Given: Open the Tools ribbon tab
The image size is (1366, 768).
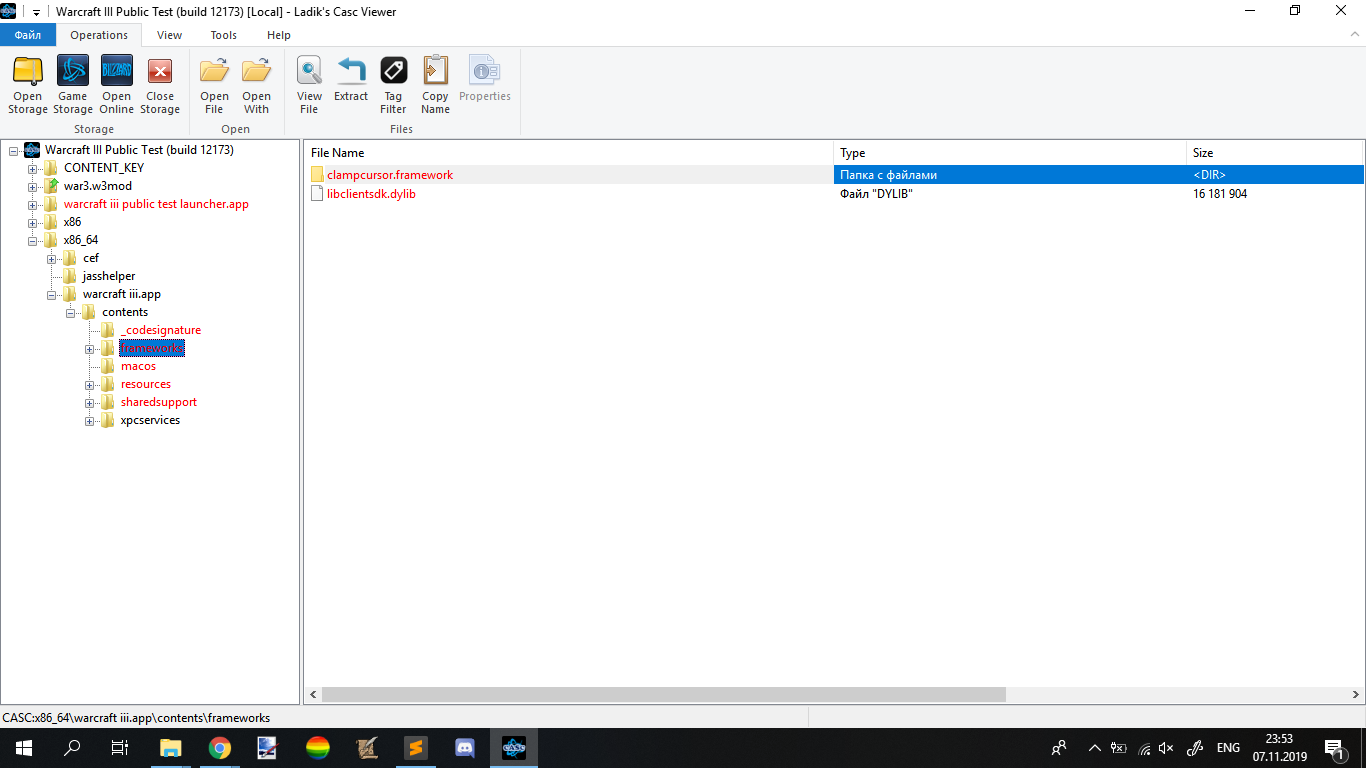Looking at the screenshot, I should click(224, 35).
